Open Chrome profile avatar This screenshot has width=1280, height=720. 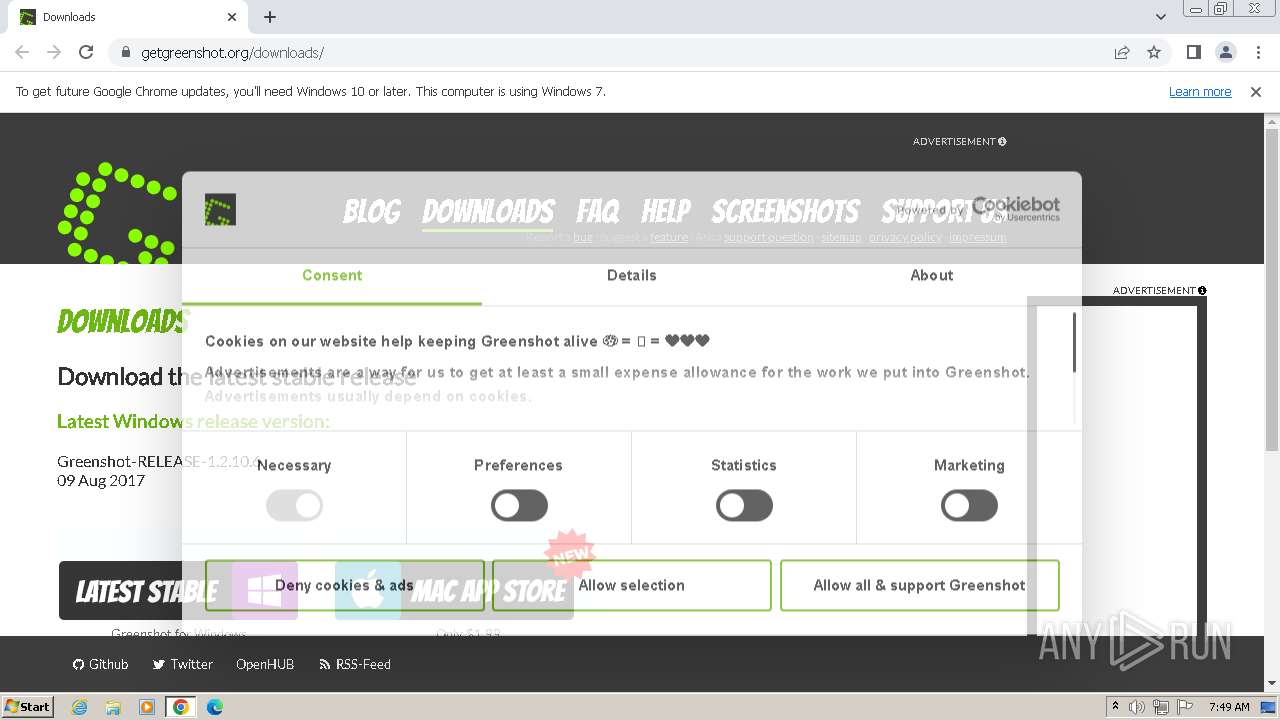pos(1225,52)
